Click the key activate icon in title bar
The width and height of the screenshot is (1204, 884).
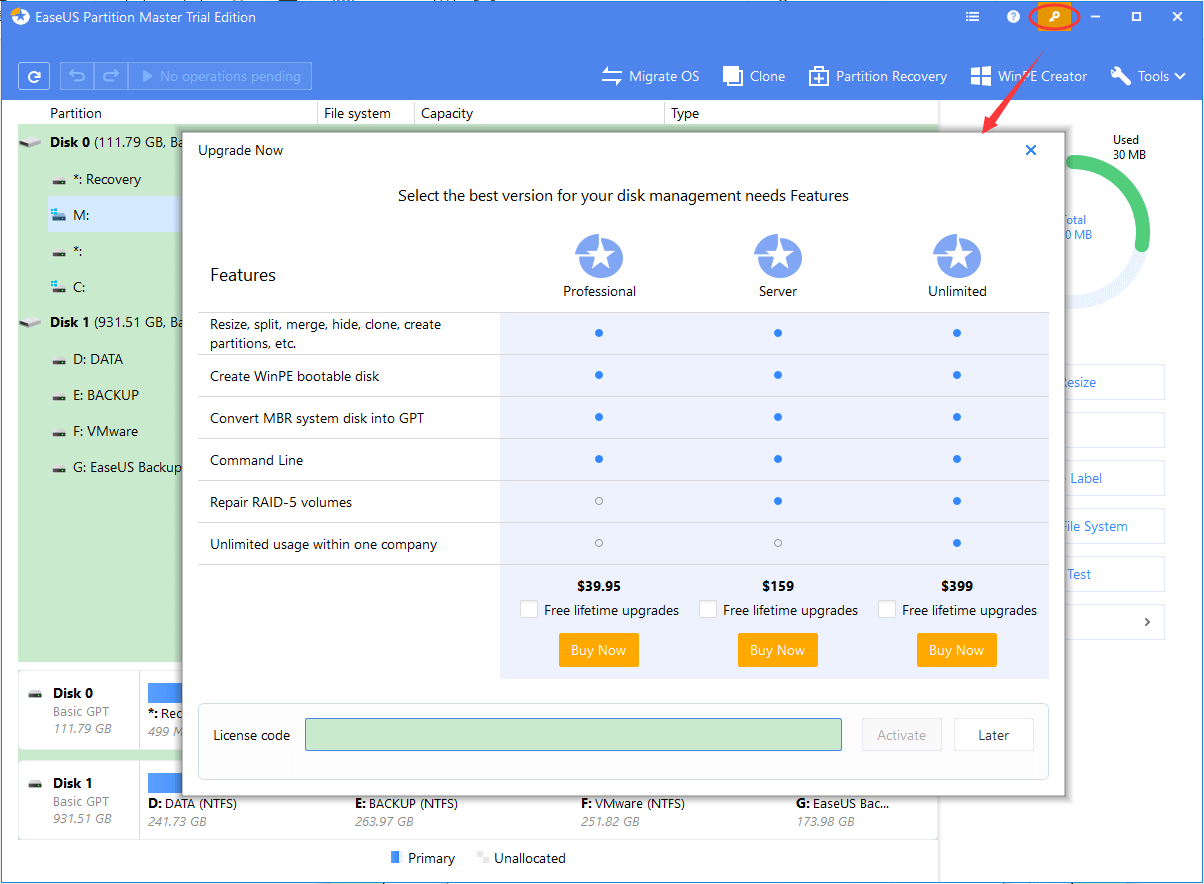tap(1054, 17)
